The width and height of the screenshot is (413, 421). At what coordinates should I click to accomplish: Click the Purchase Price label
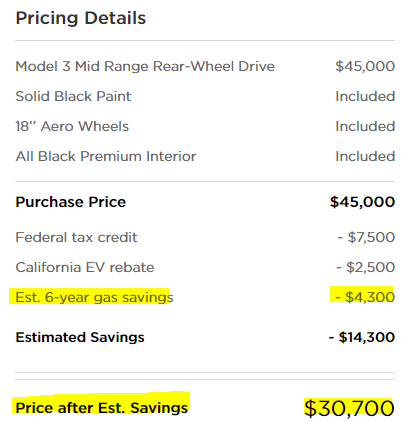[71, 202]
